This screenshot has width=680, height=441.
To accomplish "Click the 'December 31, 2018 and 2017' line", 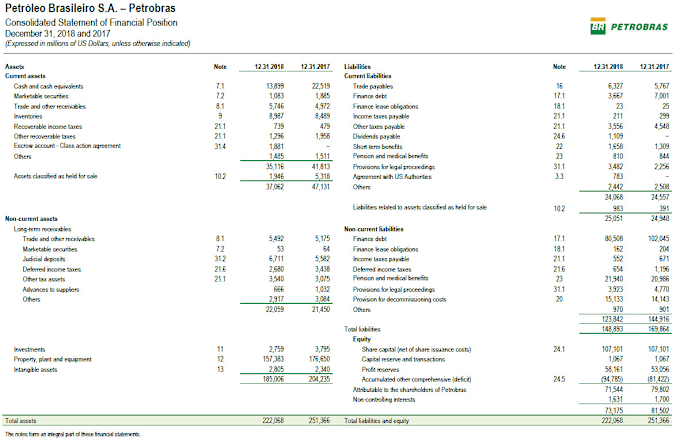I will pos(58,33).
